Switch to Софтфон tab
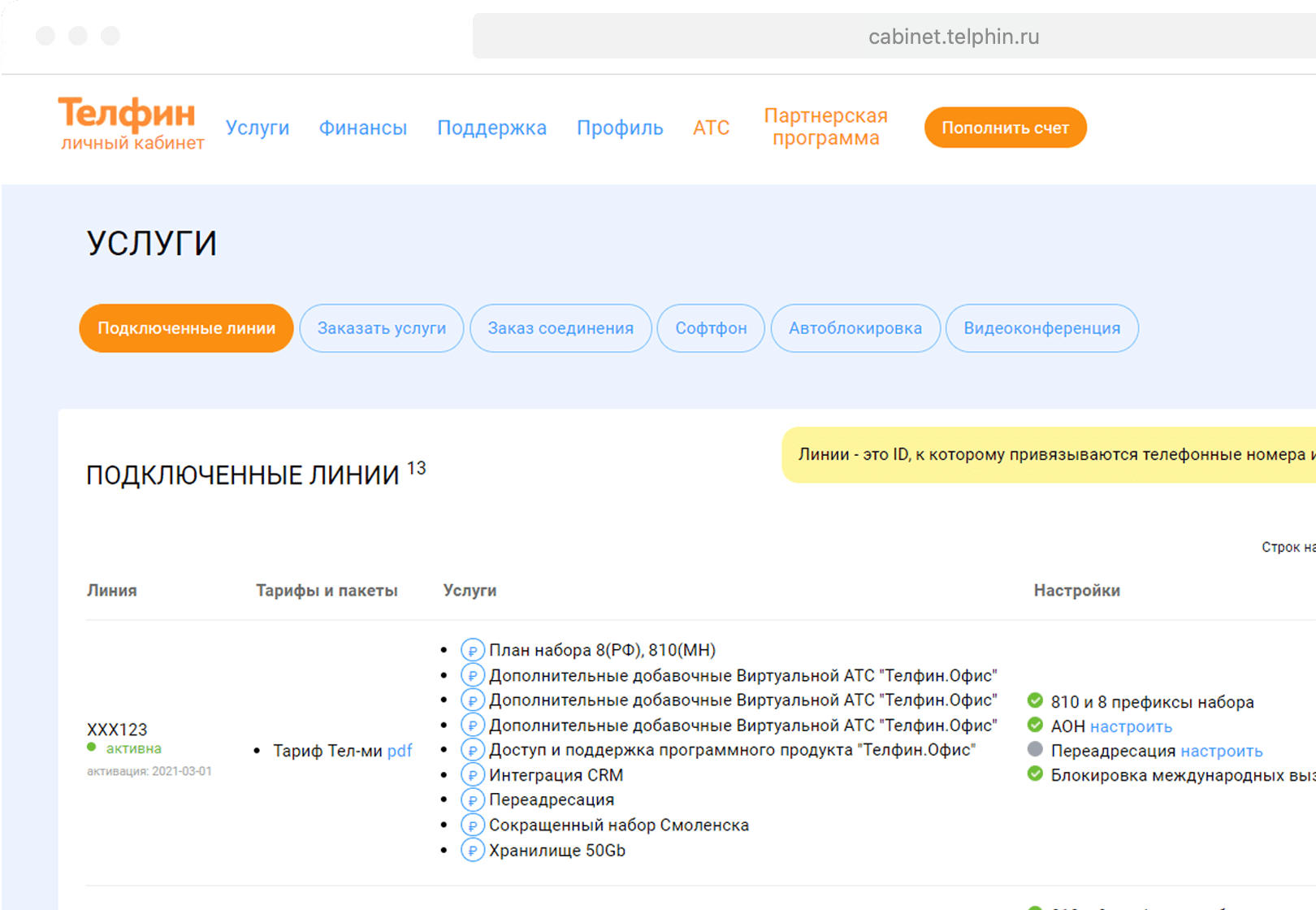The image size is (1316, 910). (711, 328)
